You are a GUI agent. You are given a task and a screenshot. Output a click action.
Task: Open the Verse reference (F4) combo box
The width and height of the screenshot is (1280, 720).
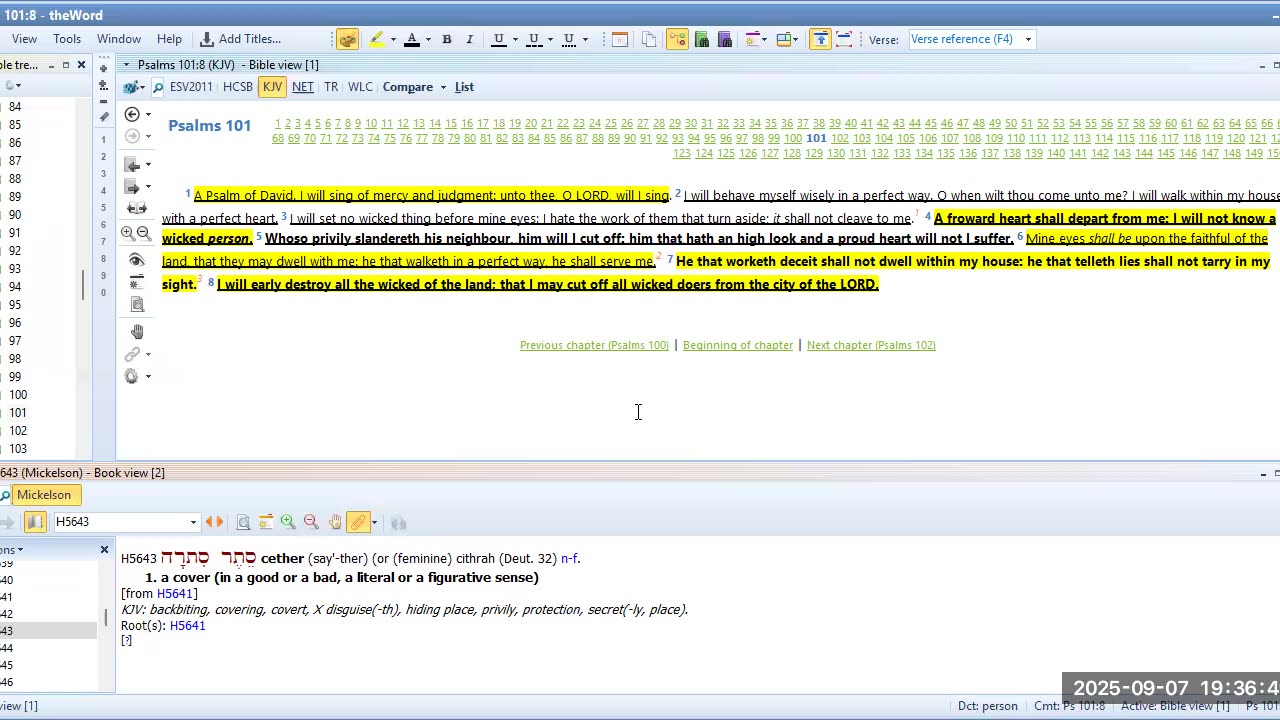click(x=971, y=39)
